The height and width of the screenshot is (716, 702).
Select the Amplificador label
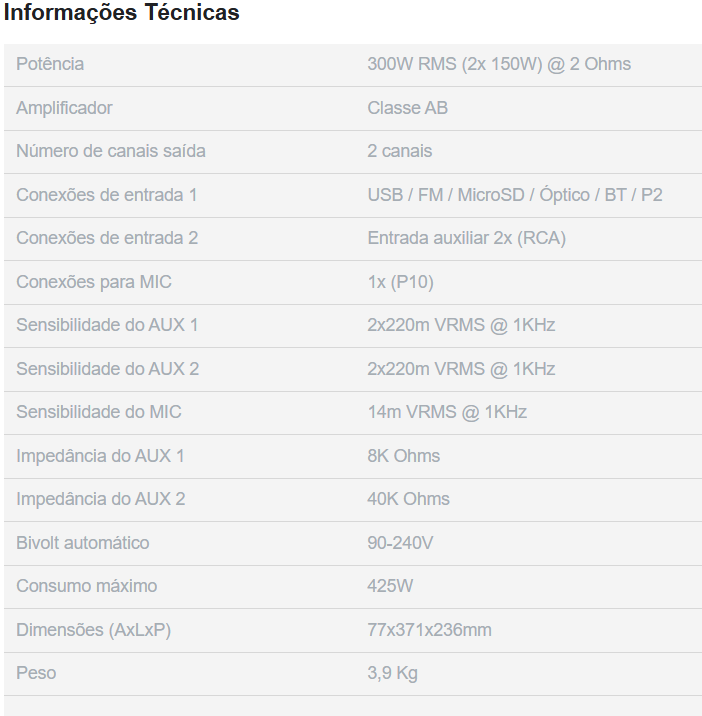(64, 108)
